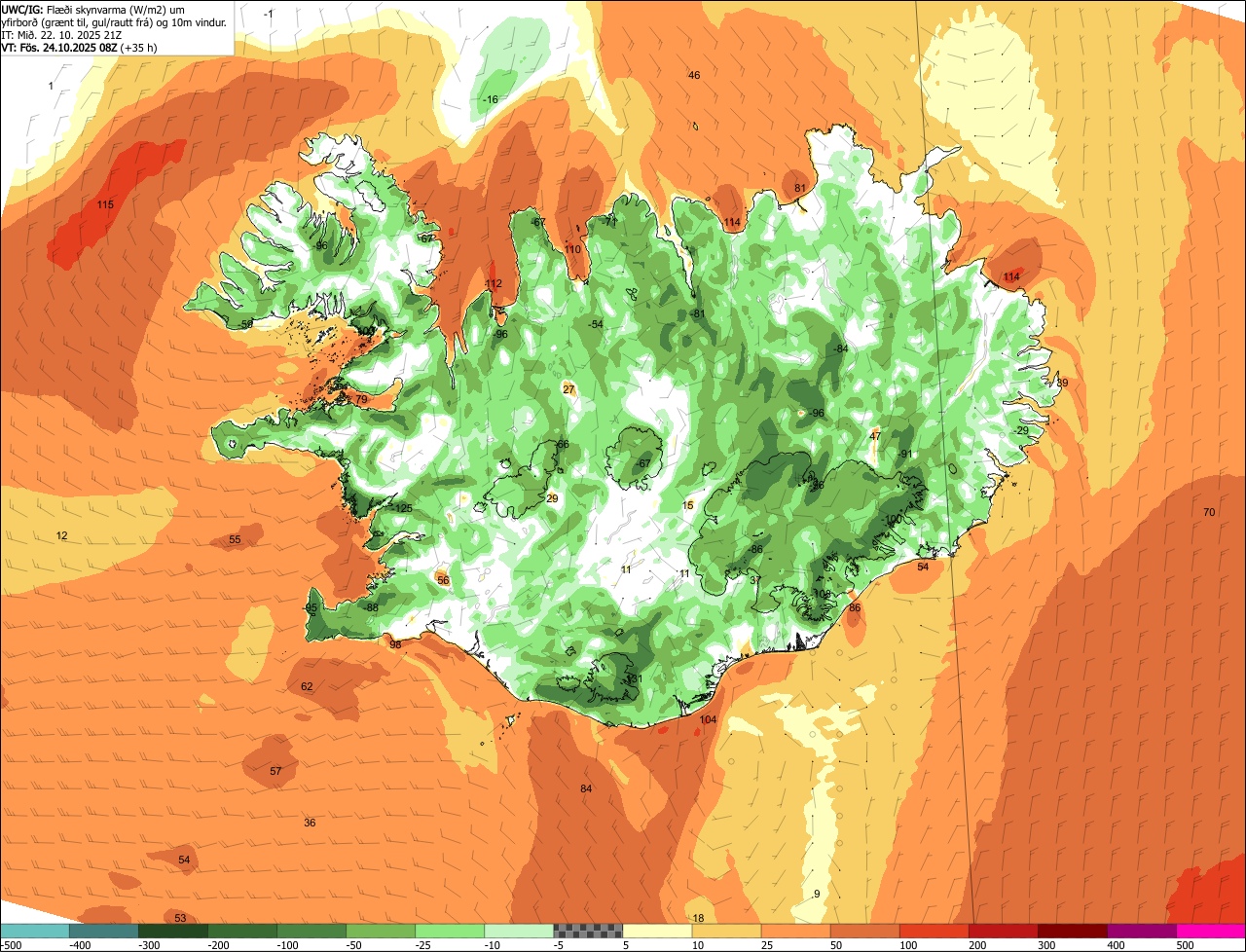1246x952 pixels.
Task: Click the '15' value in the central highlands
Action: 688,505
